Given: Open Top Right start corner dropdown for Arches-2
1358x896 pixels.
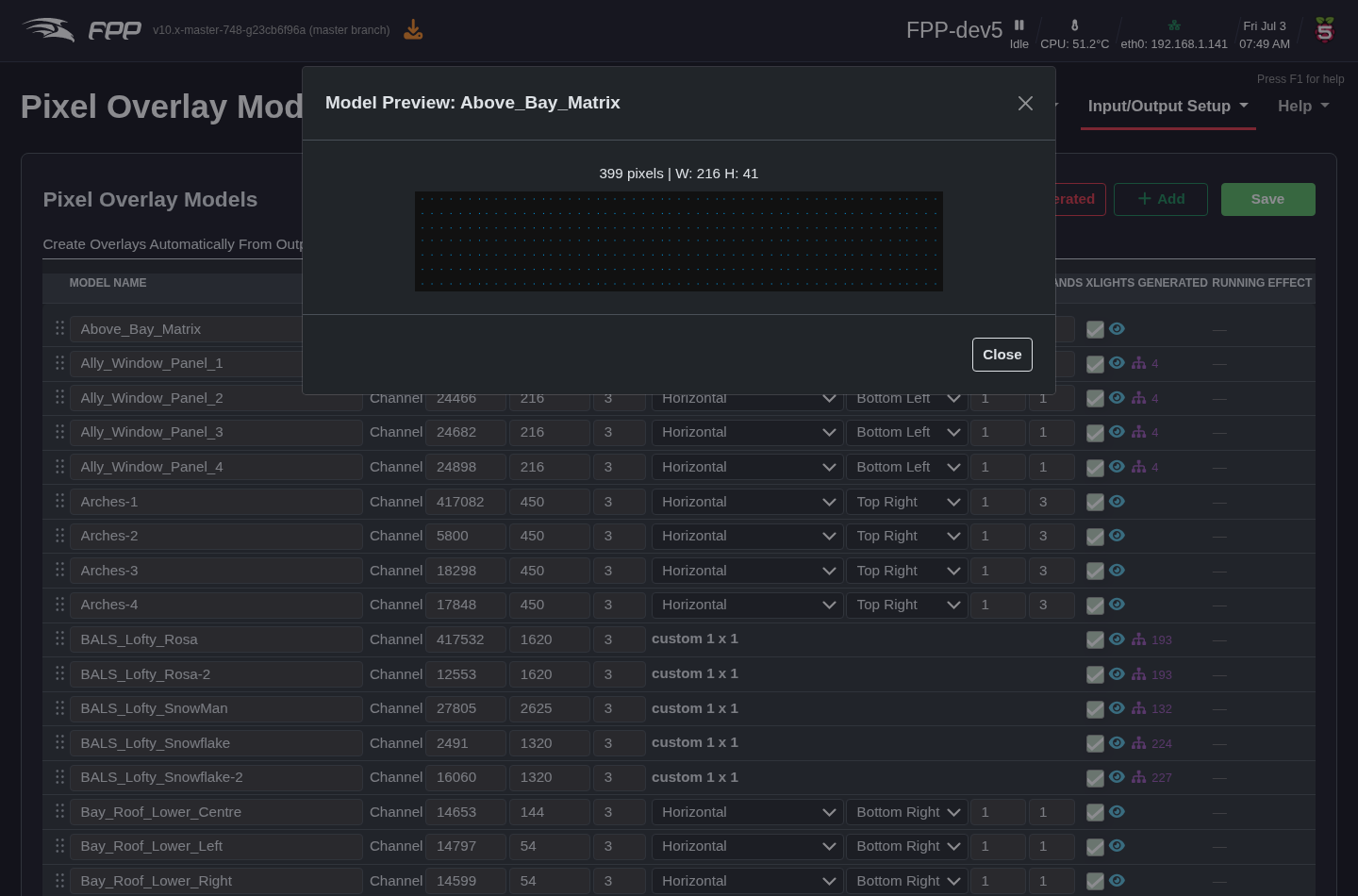Looking at the screenshot, I should [907, 536].
